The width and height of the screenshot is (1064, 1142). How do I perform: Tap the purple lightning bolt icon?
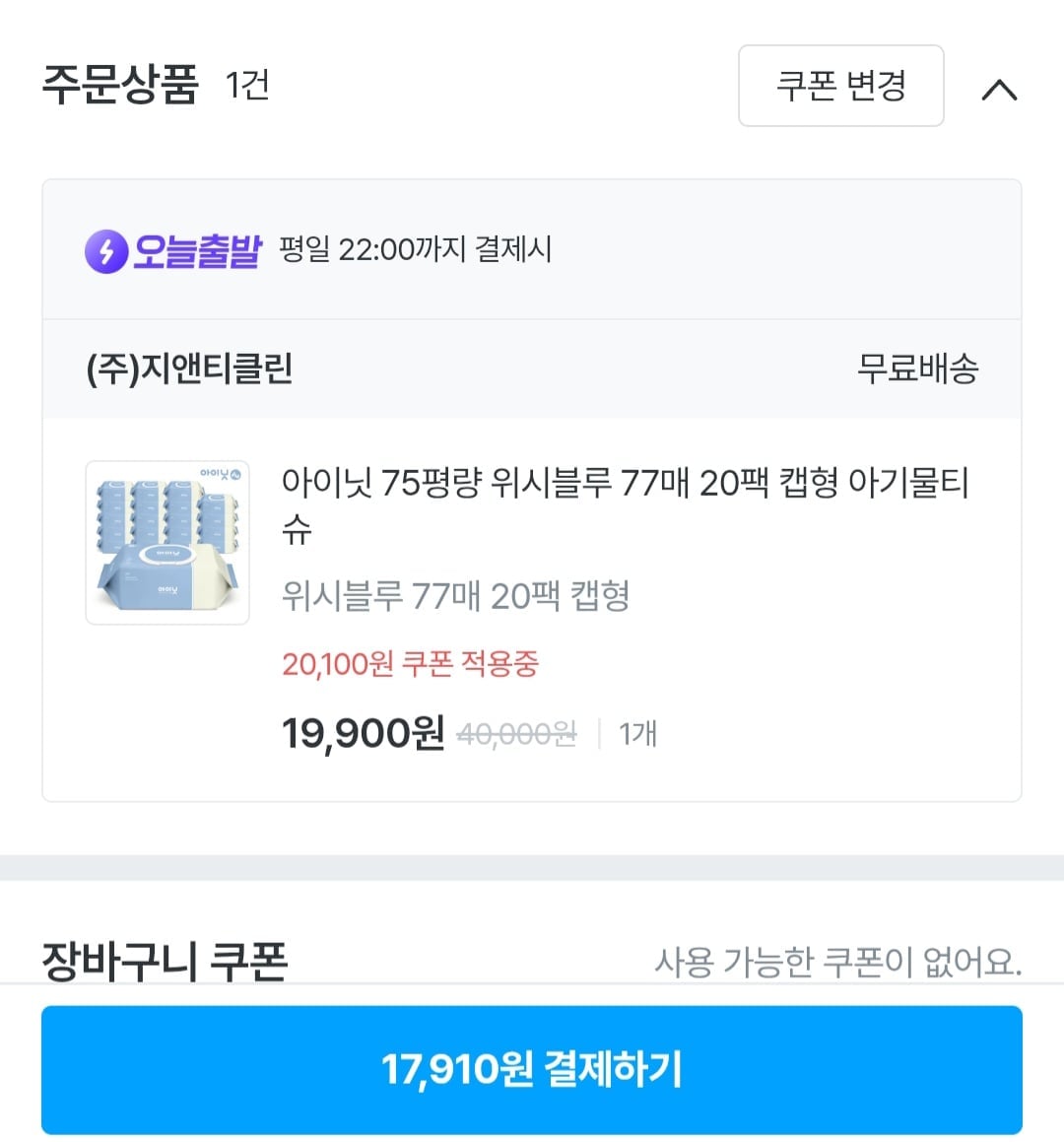coord(106,250)
